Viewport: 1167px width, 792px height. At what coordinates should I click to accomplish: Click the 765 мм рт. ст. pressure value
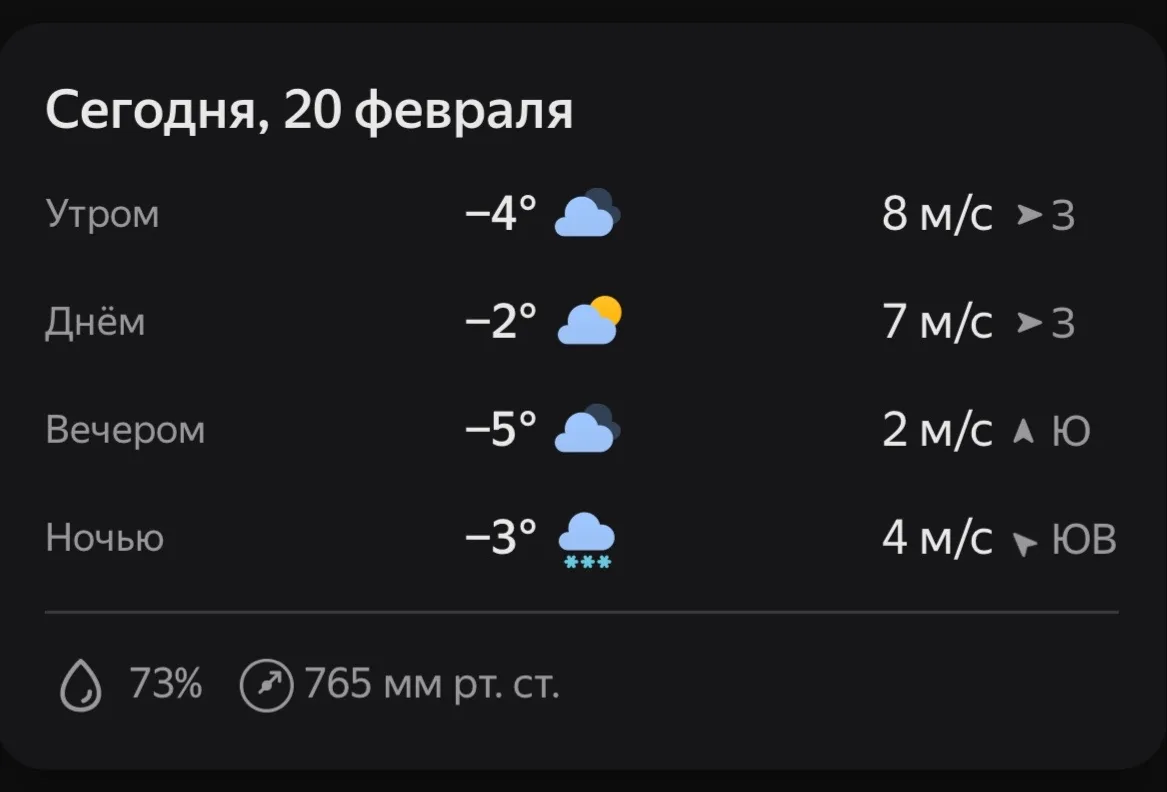tap(432, 686)
